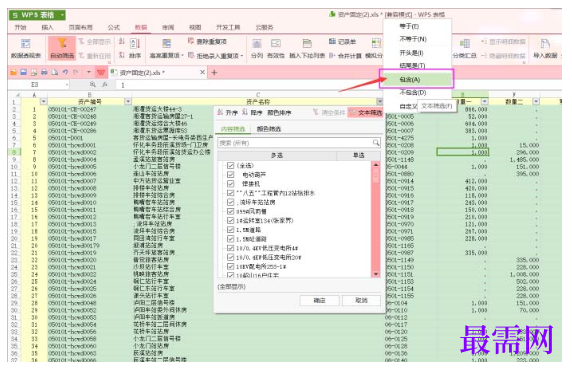572x371 pixels.
Task: Click the 降序 descending icon in filter panel
Action: [245, 112]
